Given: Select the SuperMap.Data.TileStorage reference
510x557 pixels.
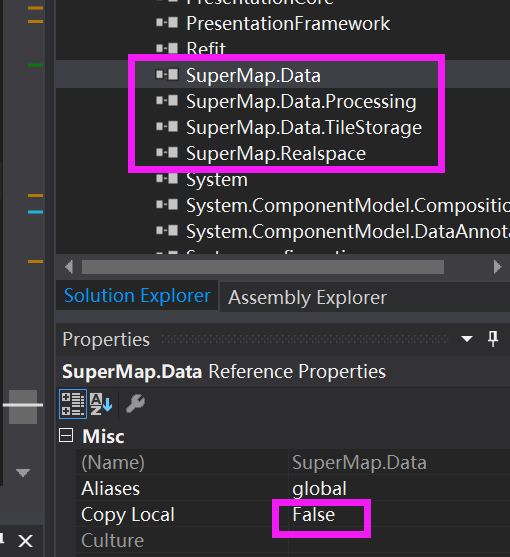Looking at the screenshot, I should [x=304, y=128].
